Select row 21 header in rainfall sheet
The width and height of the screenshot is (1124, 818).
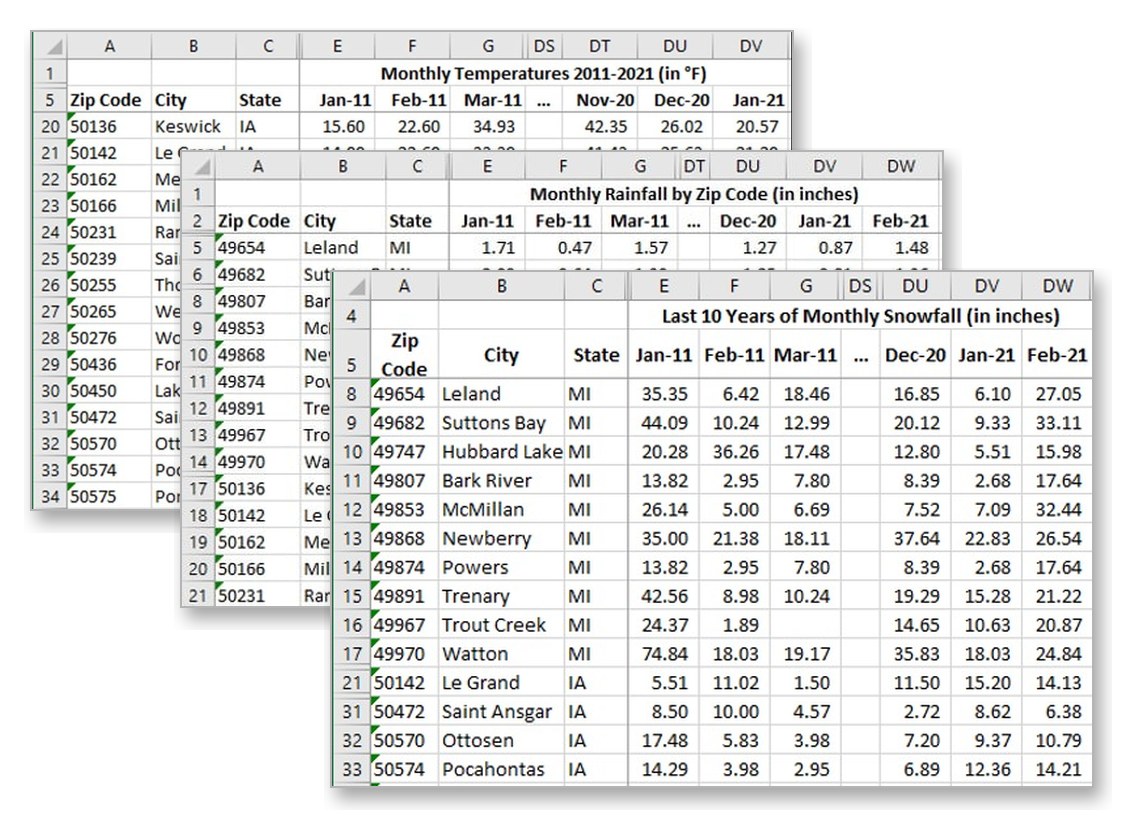198,595
